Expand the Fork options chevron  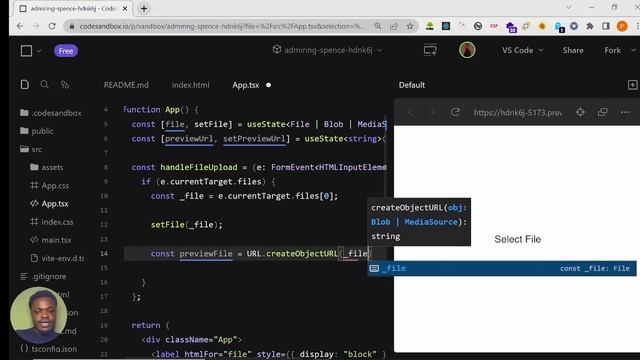pos(633,50)
